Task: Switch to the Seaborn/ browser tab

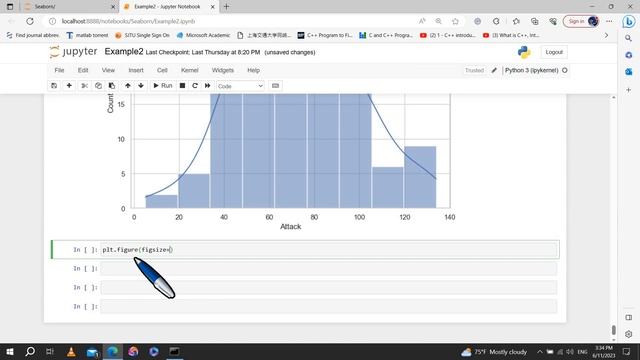Action: [x=69, y=7]
